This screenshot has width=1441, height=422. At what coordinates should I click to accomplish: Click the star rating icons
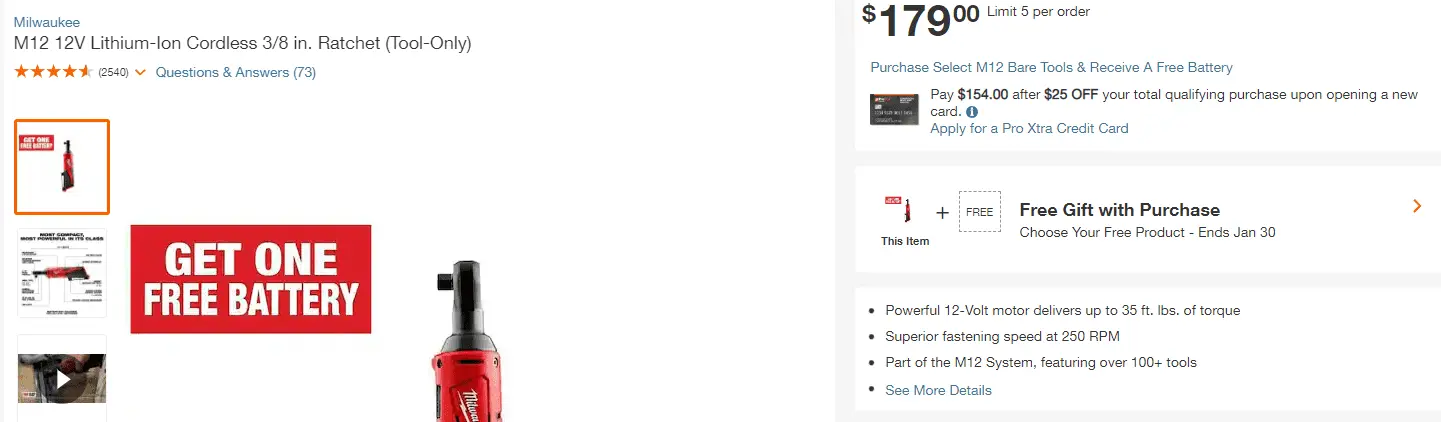click(54, 72)
